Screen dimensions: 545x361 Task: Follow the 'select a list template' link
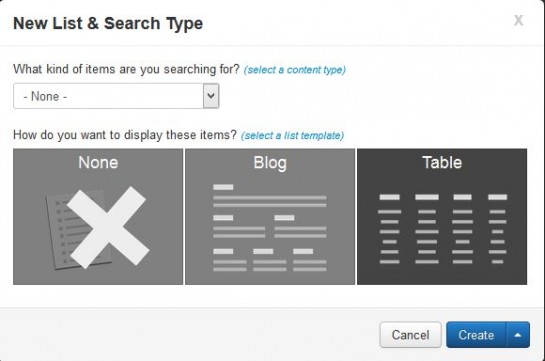(292, 136)
